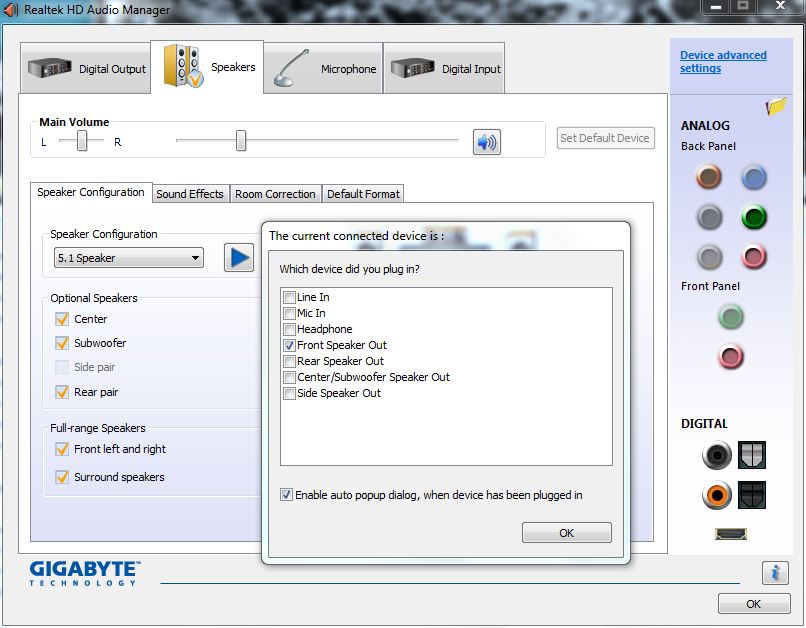
Task: Click the orange digital coaxial jack
Action: pos(717,495)
